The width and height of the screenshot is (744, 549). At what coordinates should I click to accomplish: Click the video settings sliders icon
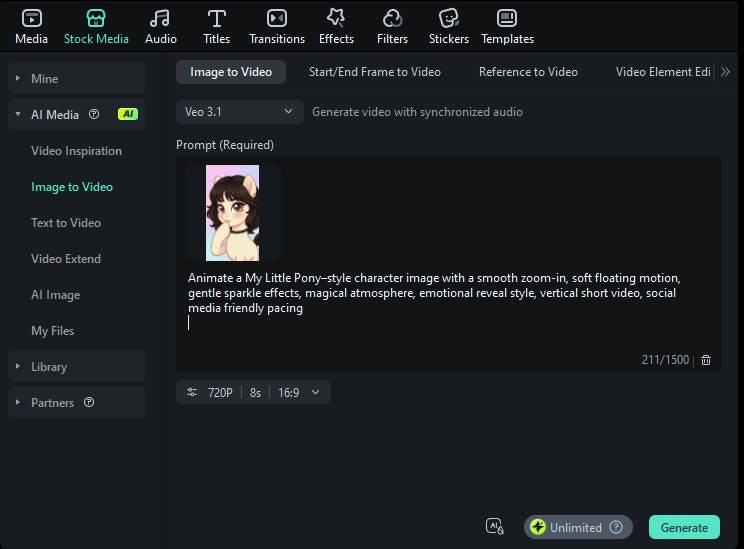[192, 392]
